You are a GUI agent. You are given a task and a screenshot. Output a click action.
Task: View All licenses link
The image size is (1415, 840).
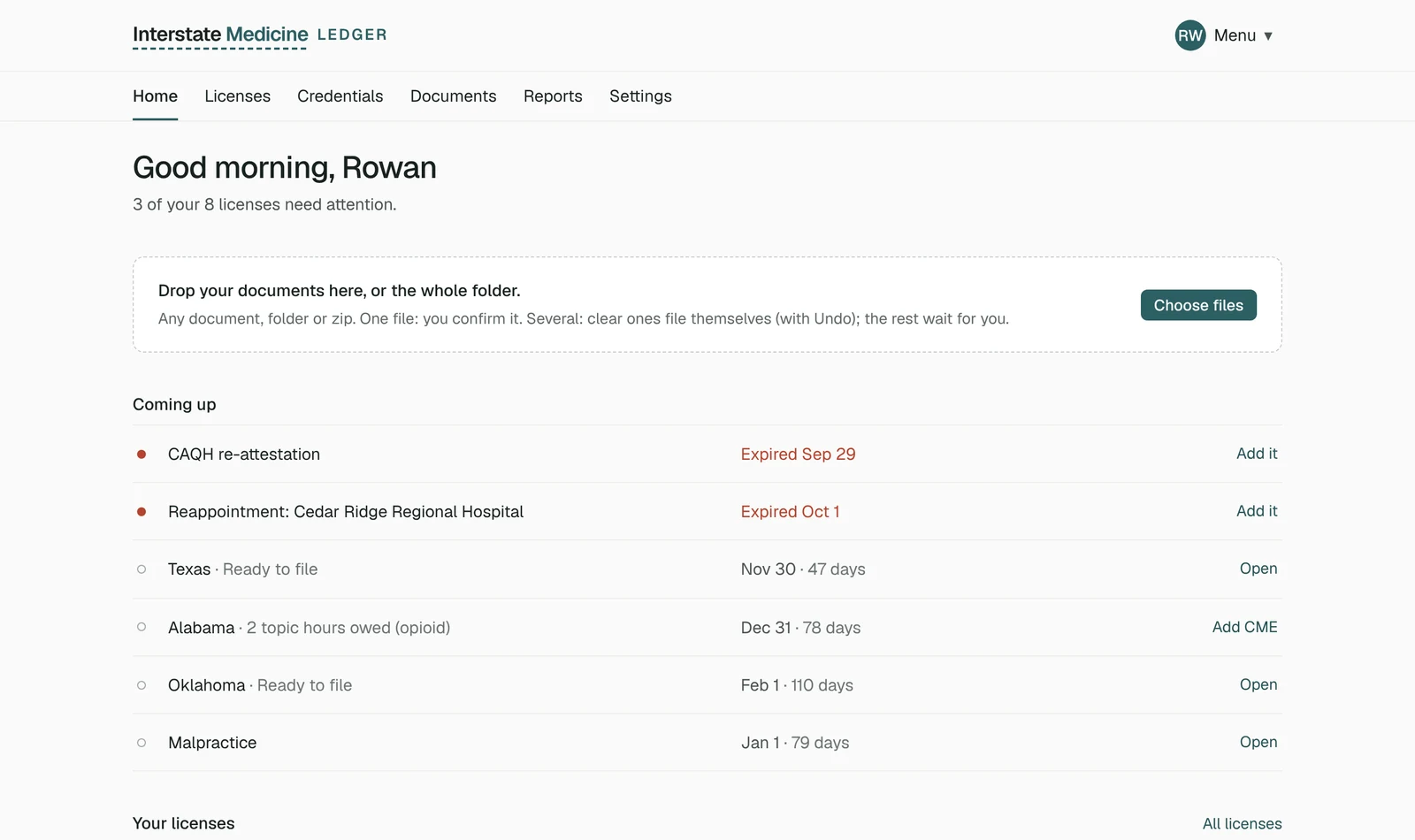[1242, 824]
